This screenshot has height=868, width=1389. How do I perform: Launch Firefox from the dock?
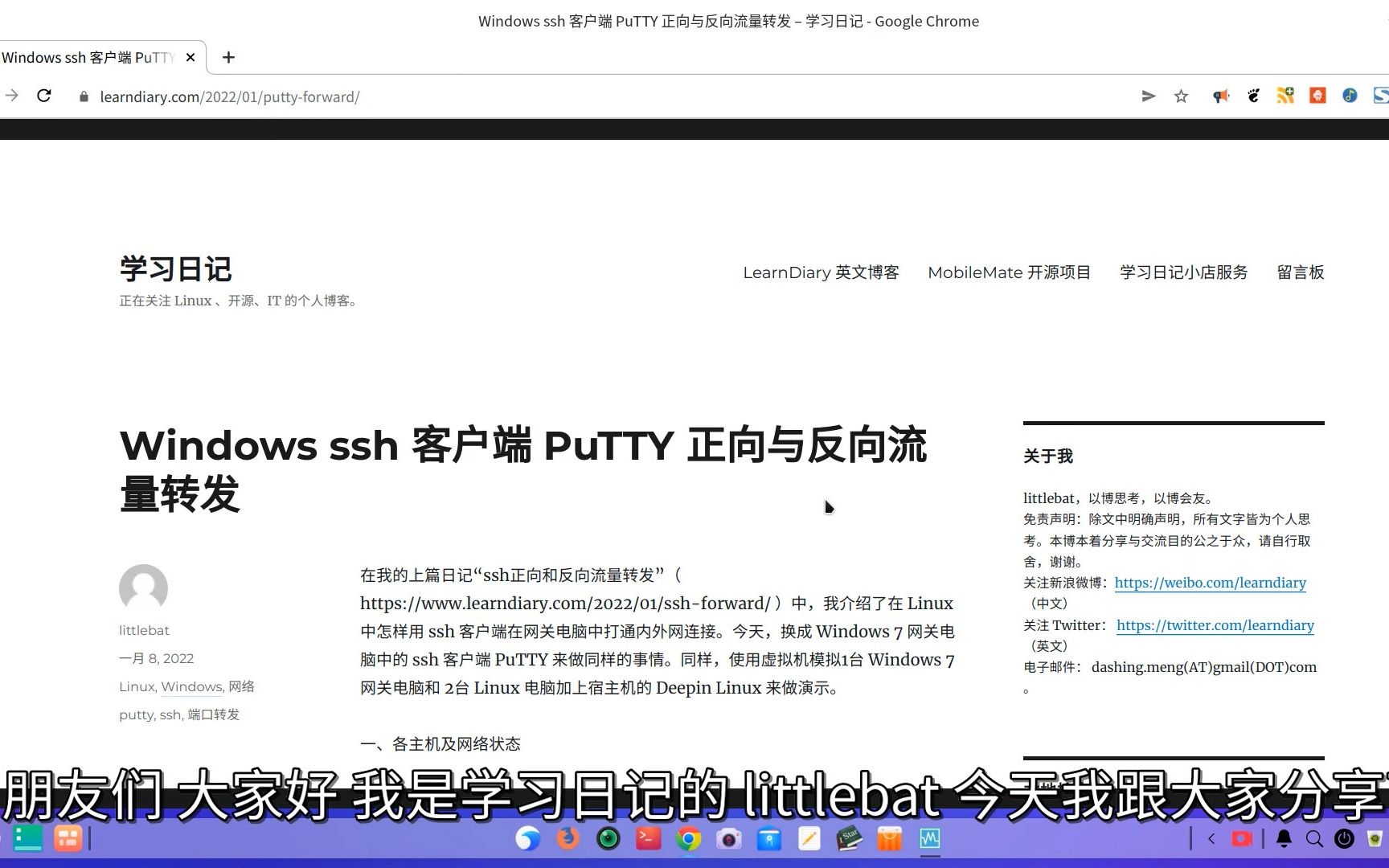point(567,838)
